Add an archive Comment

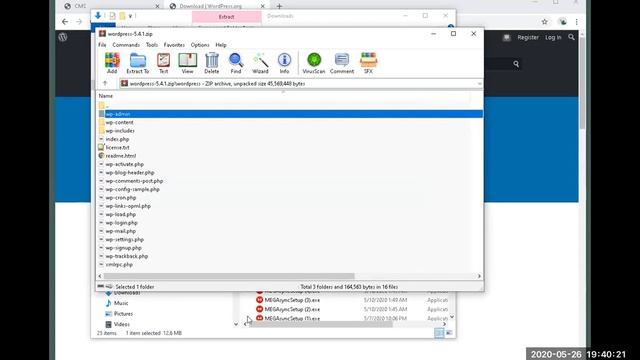click(342, 63)
